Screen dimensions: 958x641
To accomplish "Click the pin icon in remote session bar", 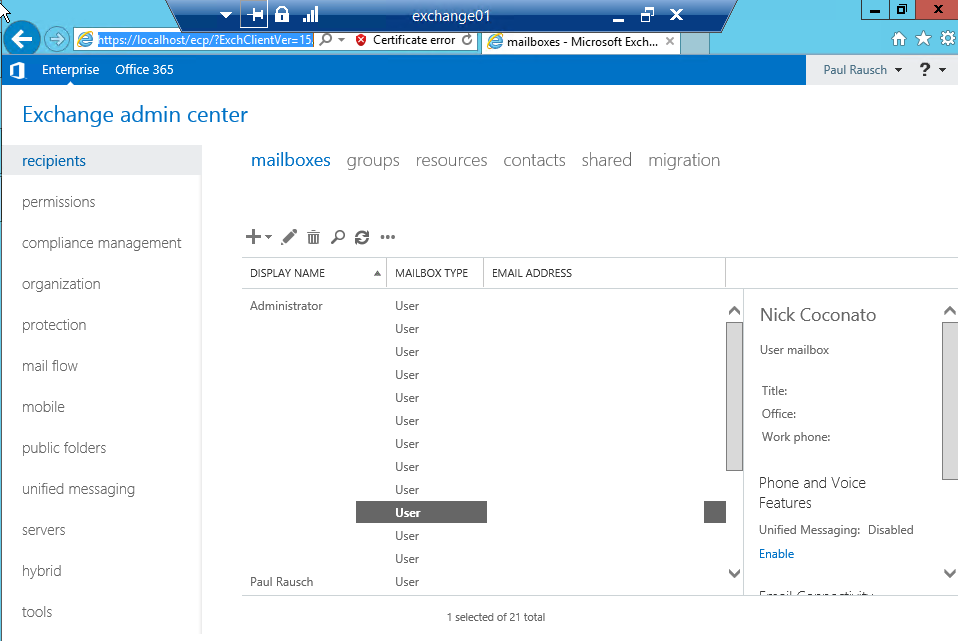I will point(254,15).
